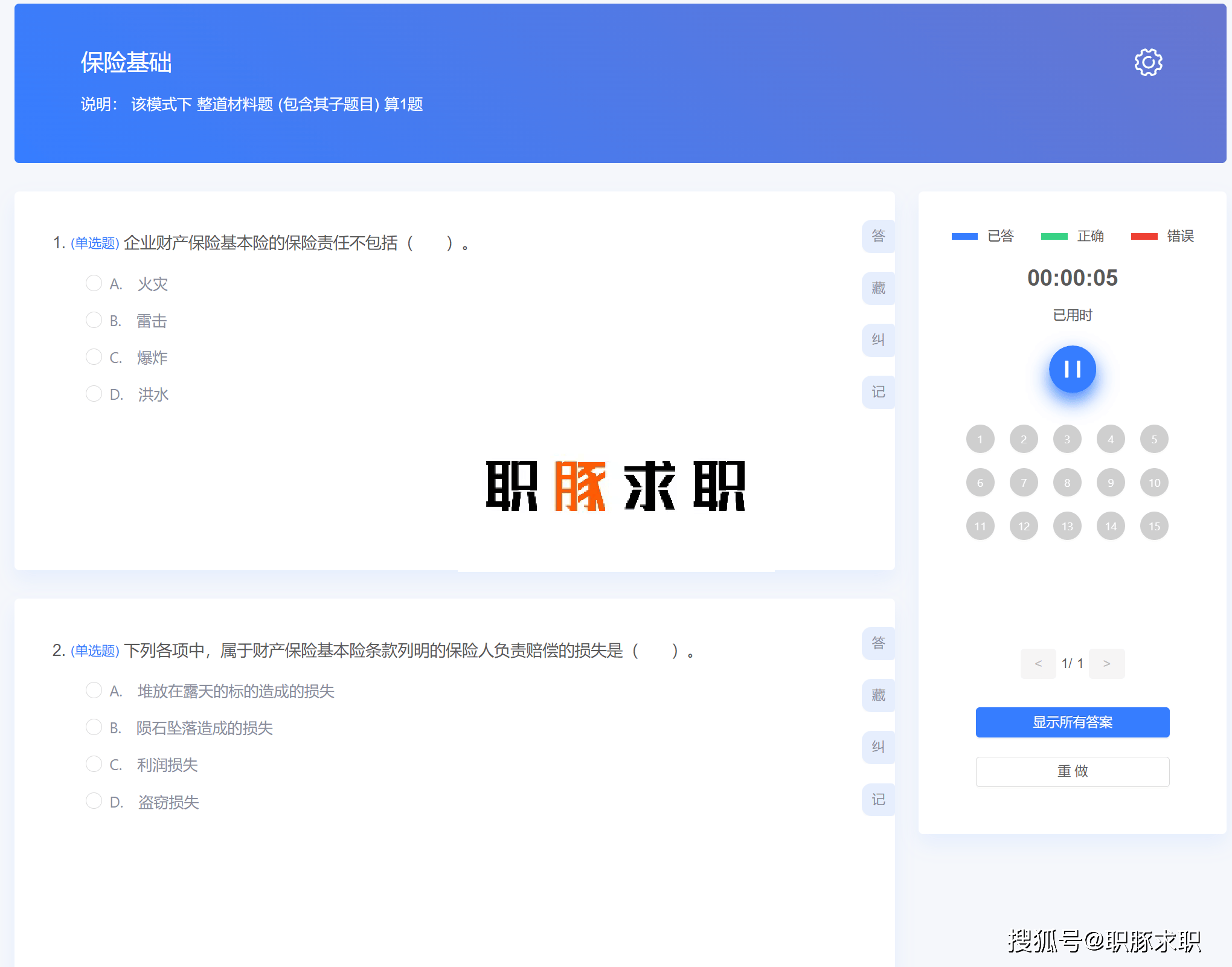Select option A 火灾 in question 1
The height and width of the screenshot is (967, 1232).
[94, 283]
